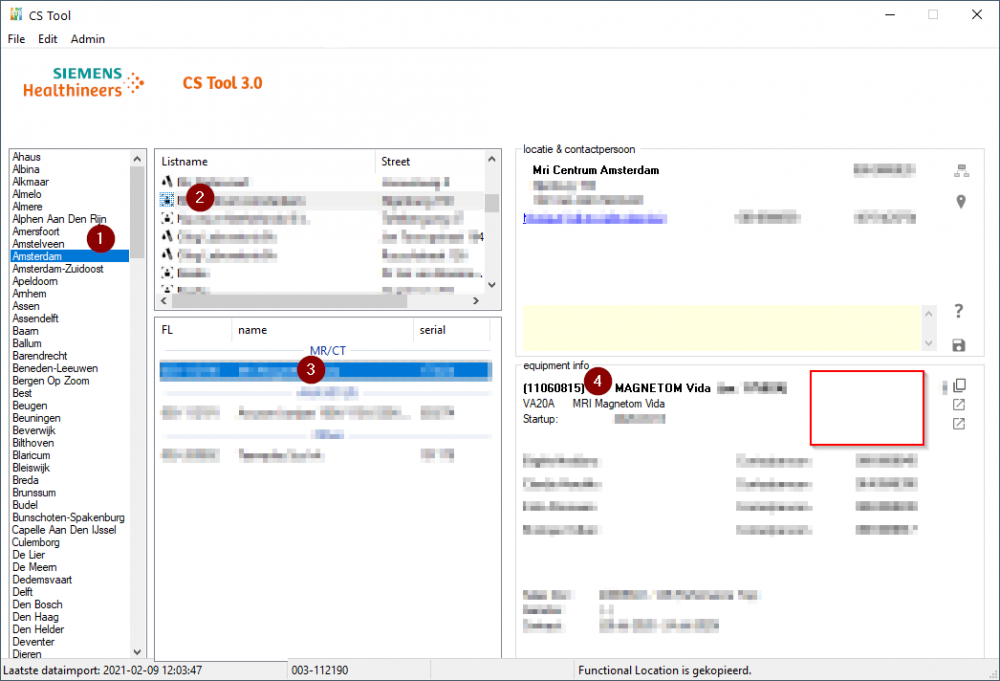Click the Mri Centrum Amsterdam location name
Viewport: 1000px width, 681px height.
[x=596, y=170]
